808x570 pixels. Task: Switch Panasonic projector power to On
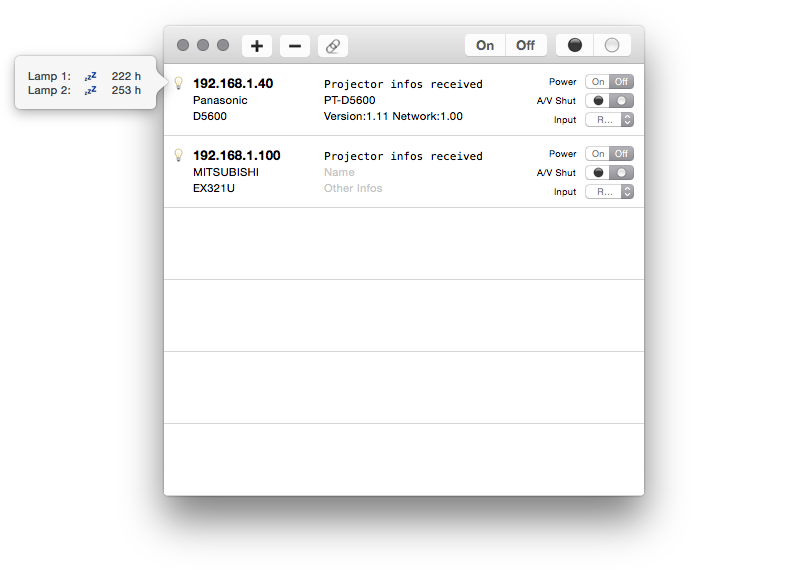point(598,82)
